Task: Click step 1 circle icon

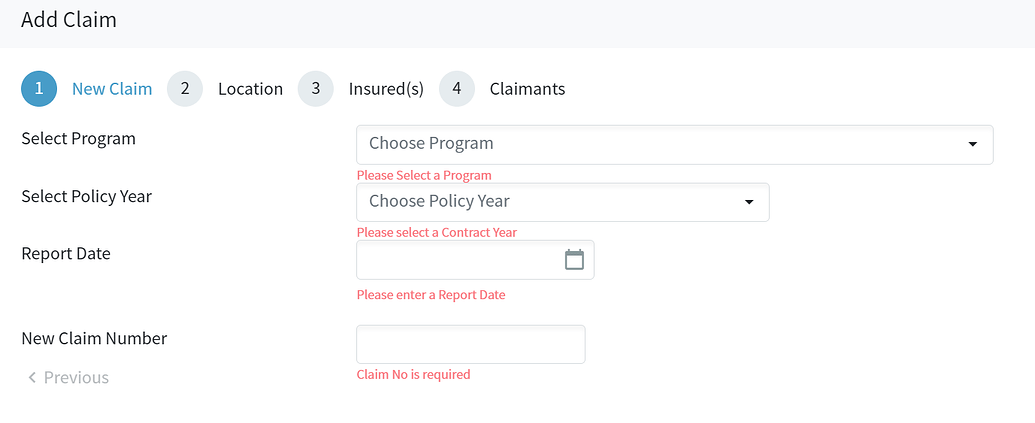Action: [39, 88]
